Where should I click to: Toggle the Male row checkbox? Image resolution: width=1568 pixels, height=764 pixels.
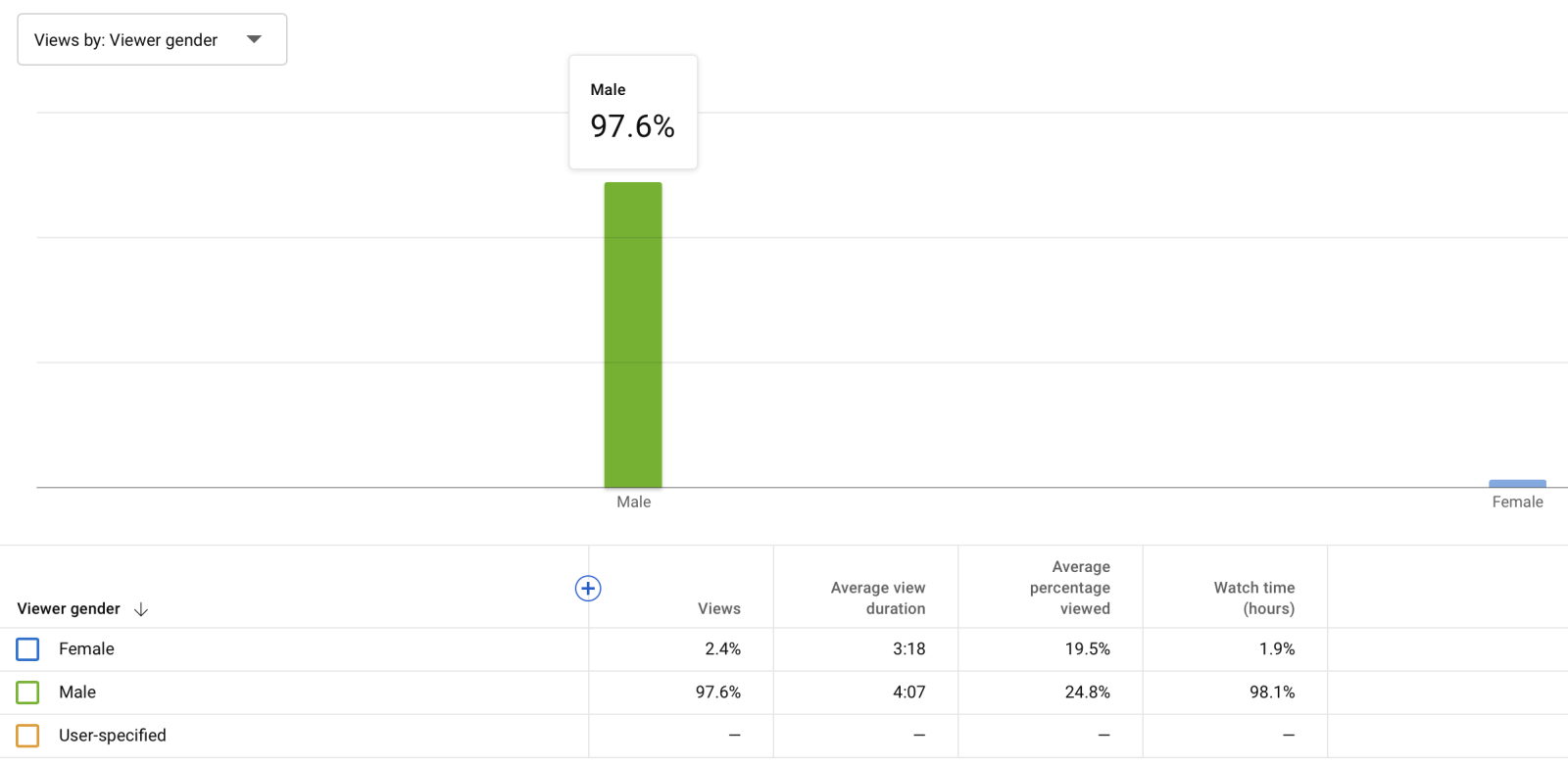pyautogui.click(x=27, y=692)
